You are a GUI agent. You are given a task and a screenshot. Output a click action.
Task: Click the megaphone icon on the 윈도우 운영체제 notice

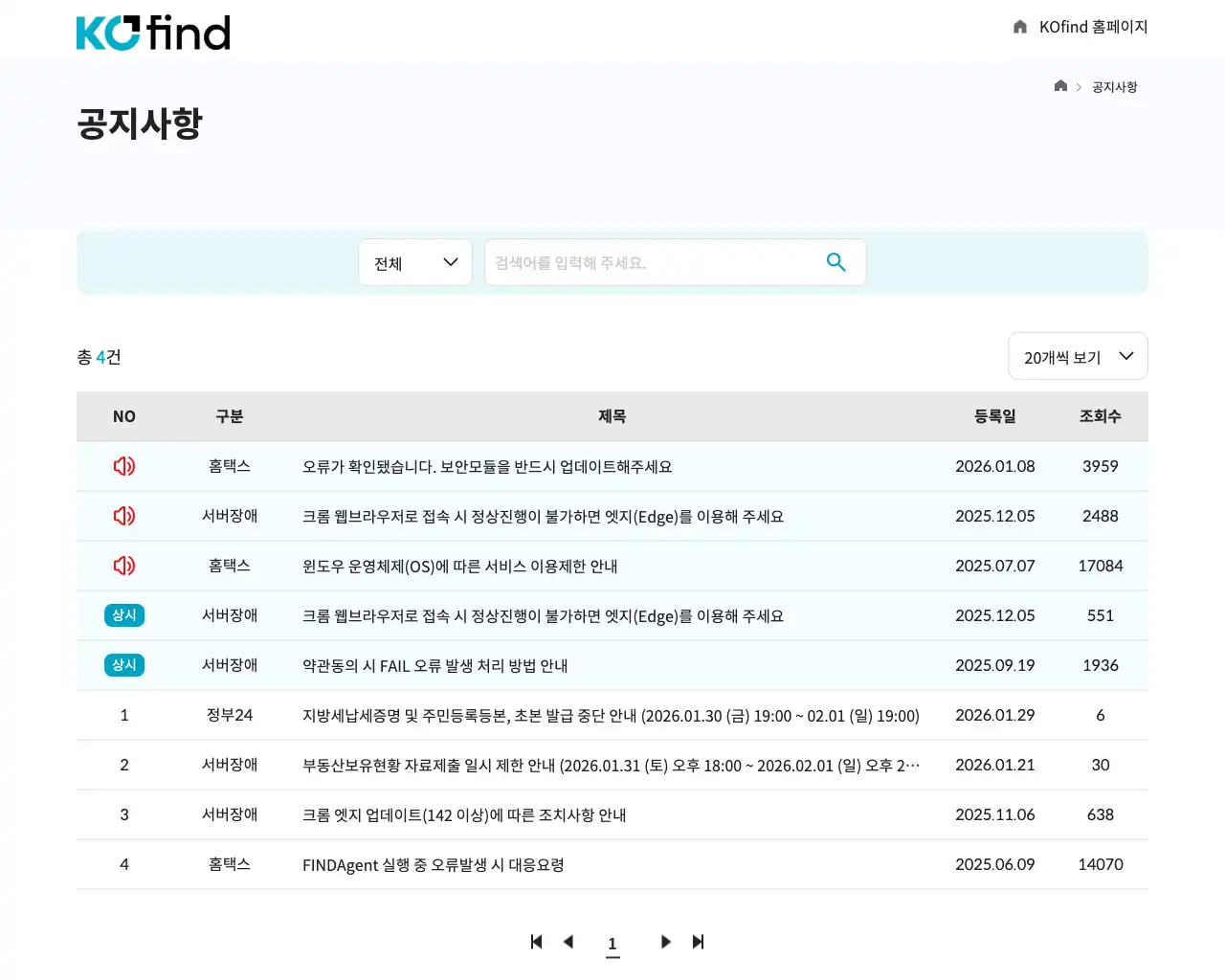pos(123,566)
